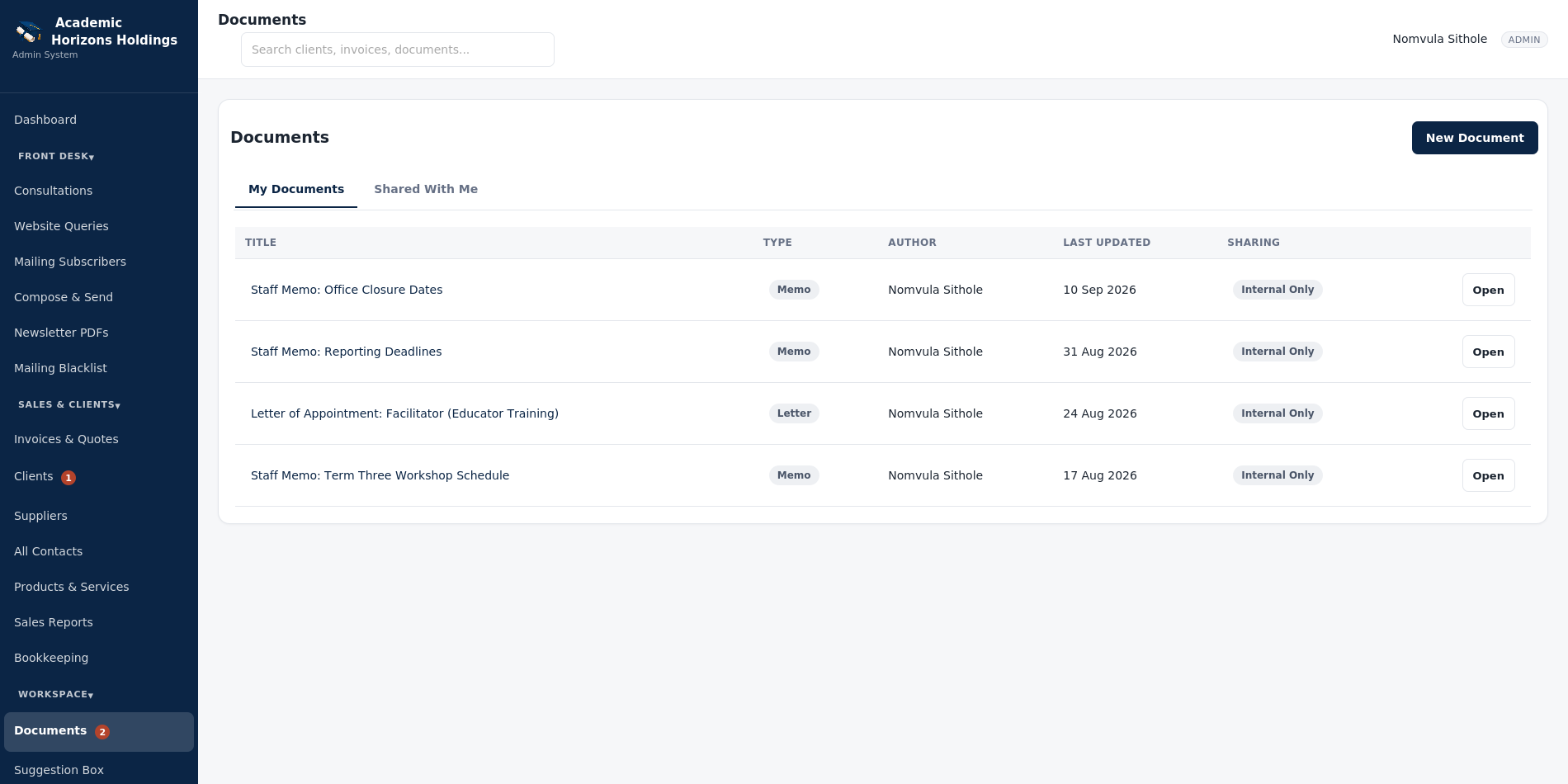Click the Author column header
This screenshot has width=1568, height=784.
click(912, 243)
